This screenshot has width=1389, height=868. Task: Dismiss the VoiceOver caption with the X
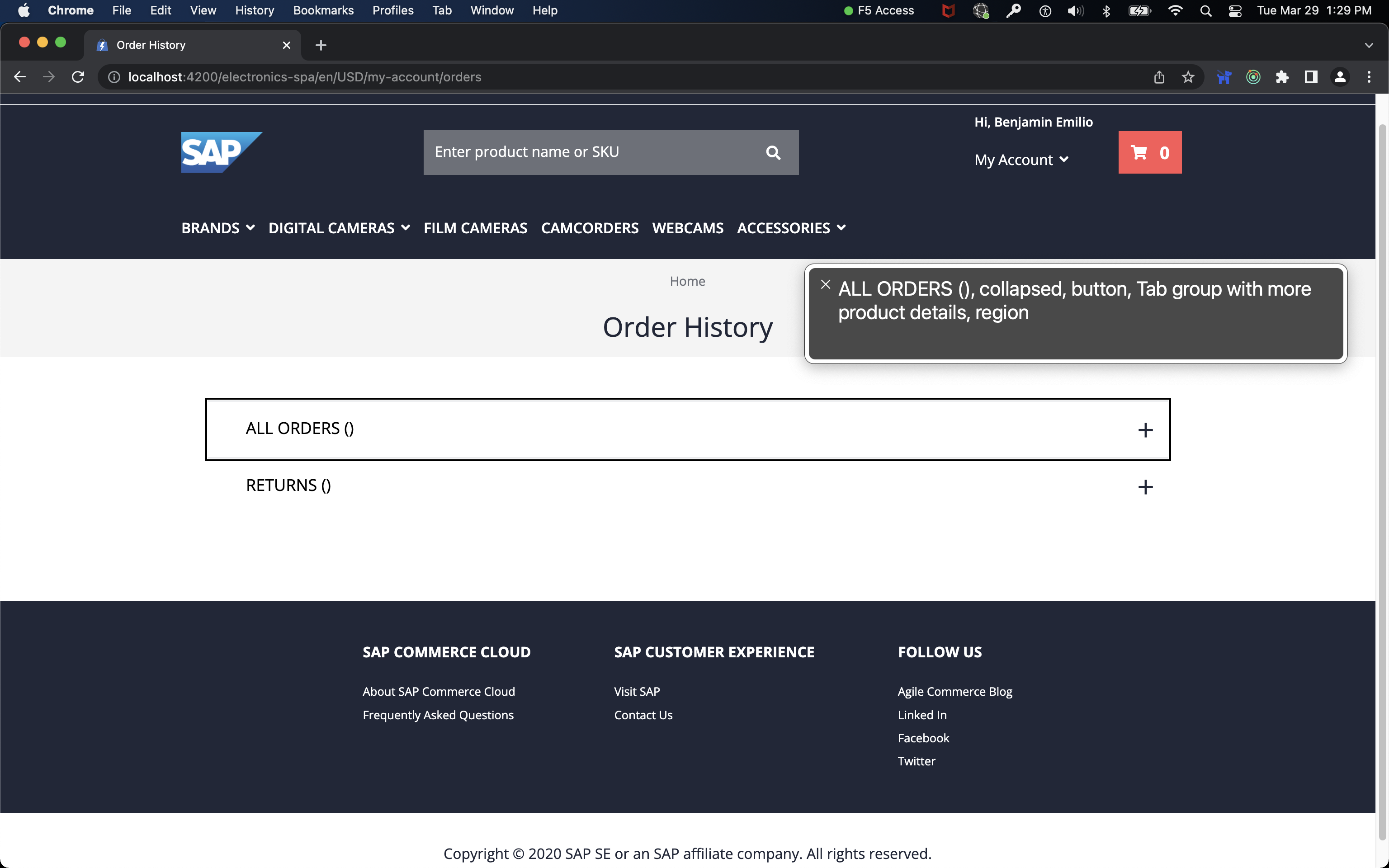click(825, 284)
